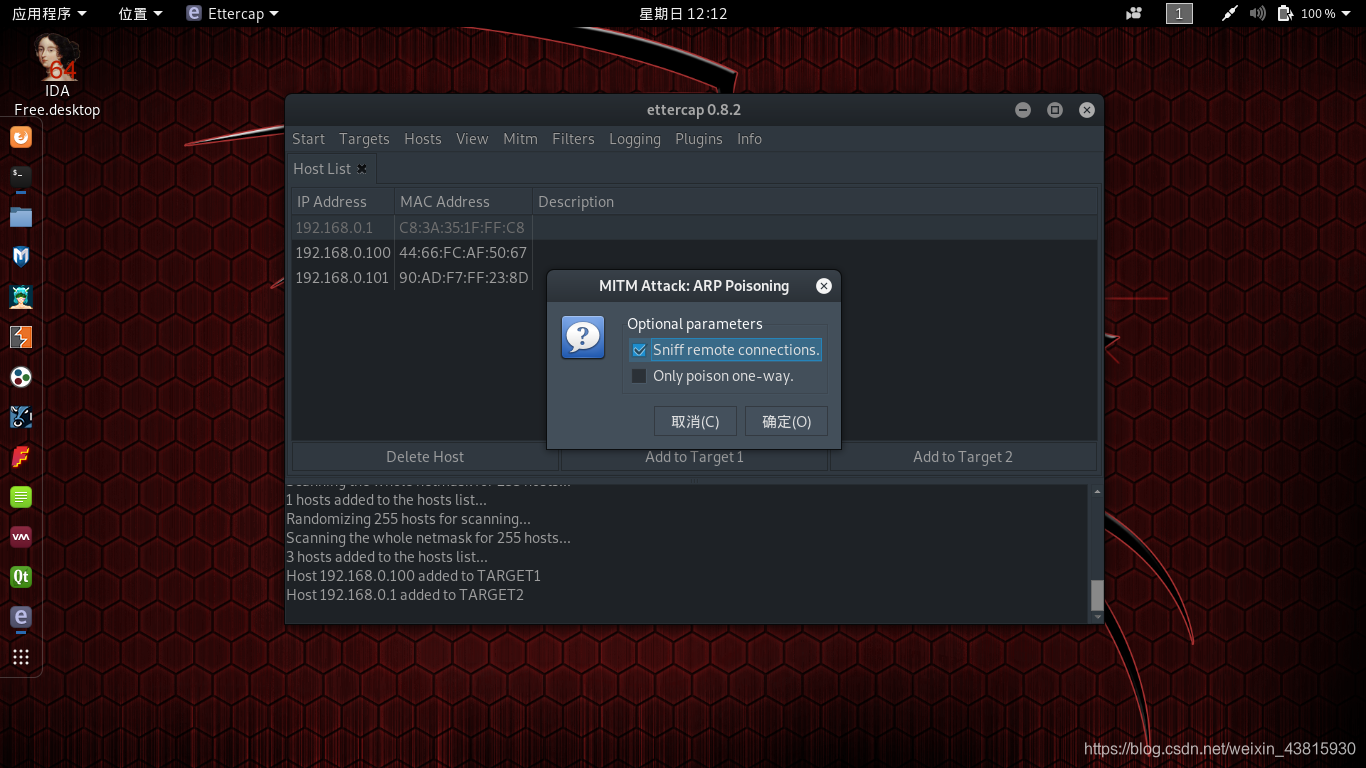Open the 应用程序 applications menu
The width and height of the screenshot is (1366, 768).
(x=49, y=13)
